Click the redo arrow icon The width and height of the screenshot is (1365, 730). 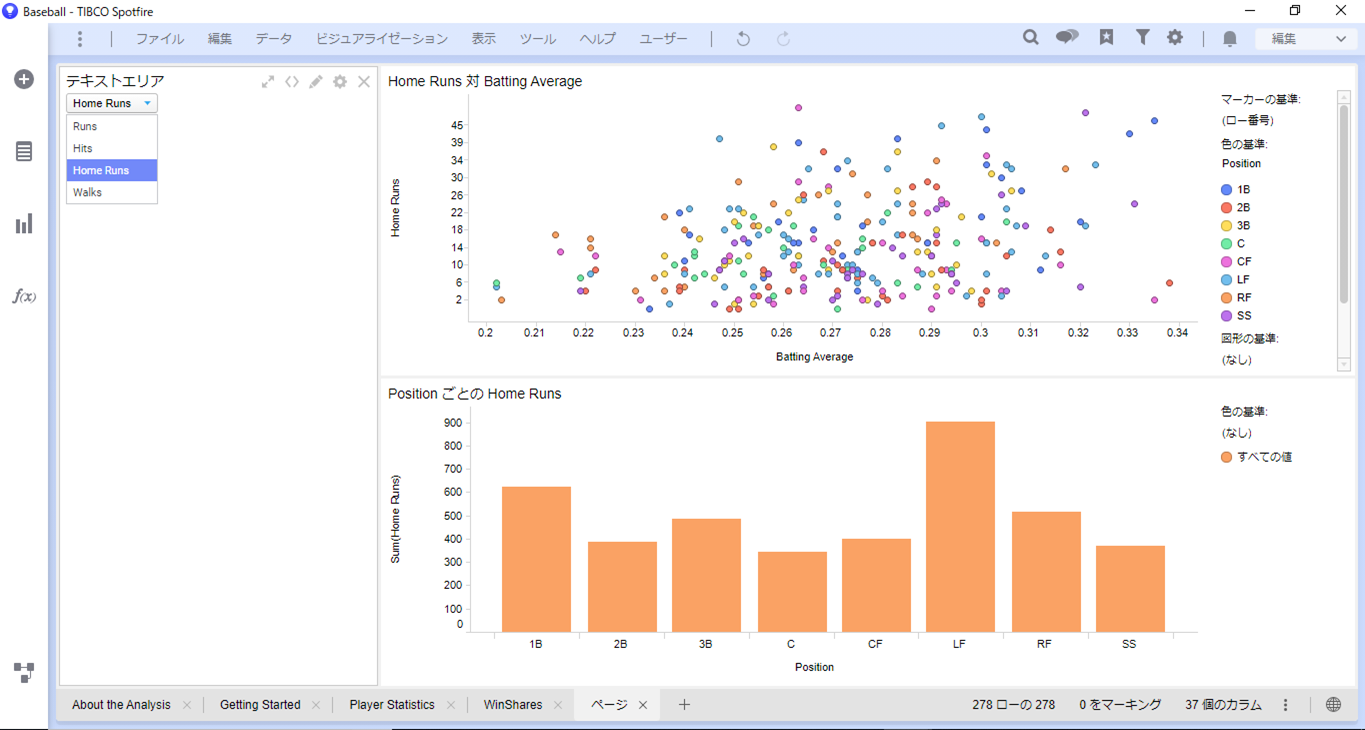pyautogui.click(x=784, y=39)
